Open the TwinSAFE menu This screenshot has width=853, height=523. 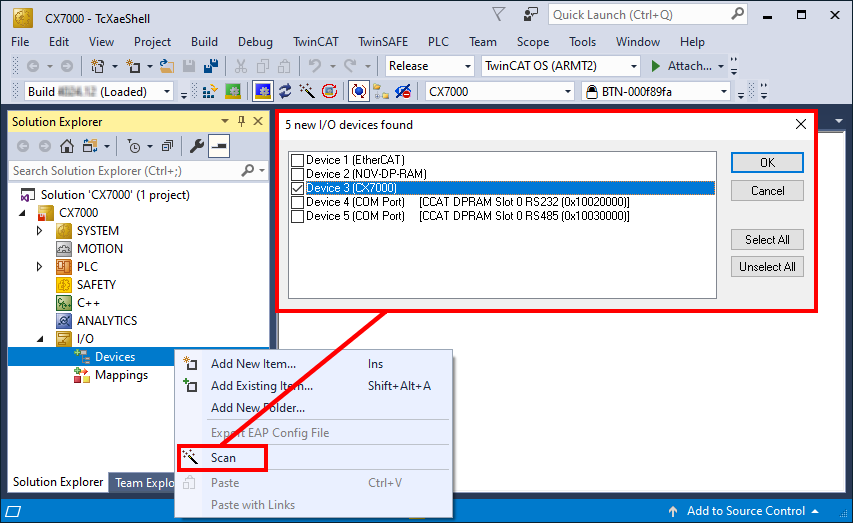[382, 42]
